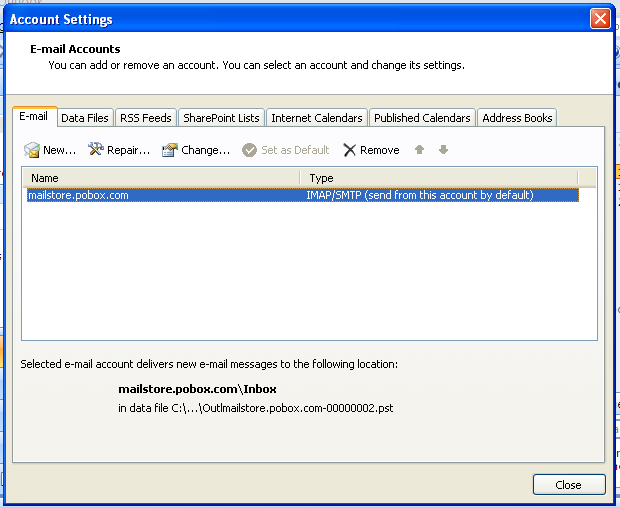Switch to the Data Files tab
The height and width of the screenshot is (508, 620).
click(x=85, y=118)
